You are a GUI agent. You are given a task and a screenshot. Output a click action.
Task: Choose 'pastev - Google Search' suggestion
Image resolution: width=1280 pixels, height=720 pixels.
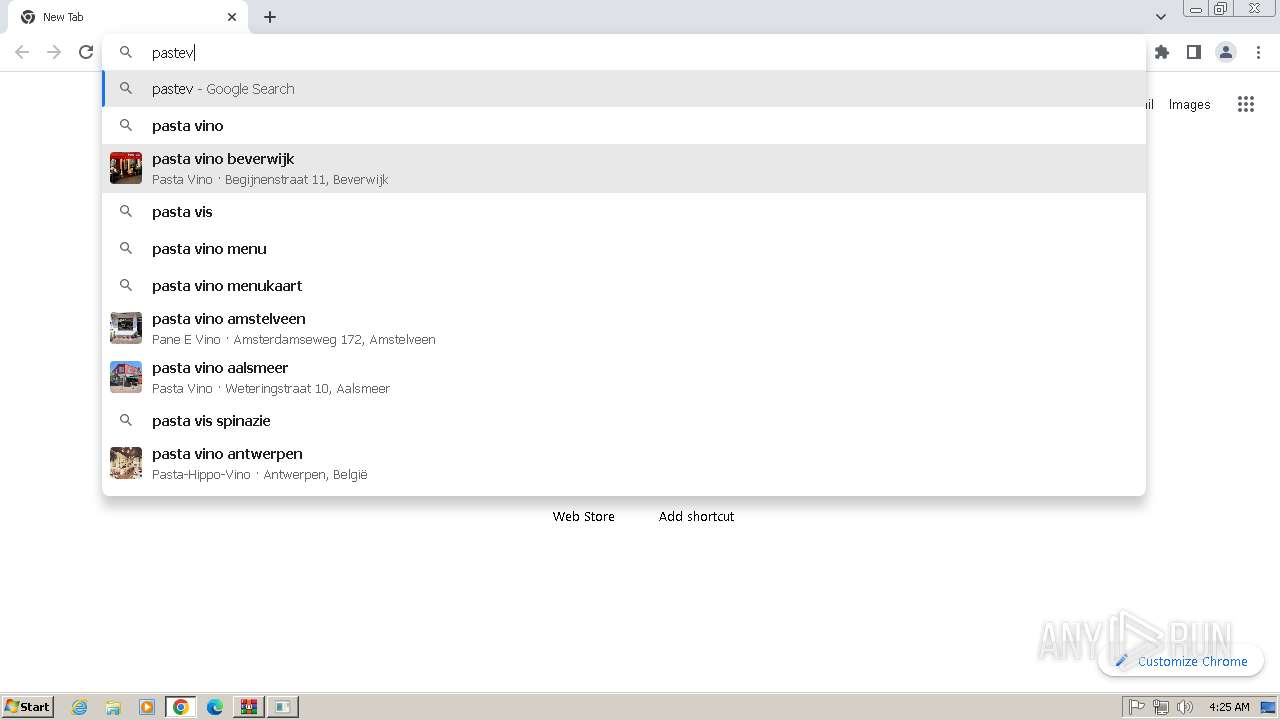pyautogui.click(x=624, y=89)
